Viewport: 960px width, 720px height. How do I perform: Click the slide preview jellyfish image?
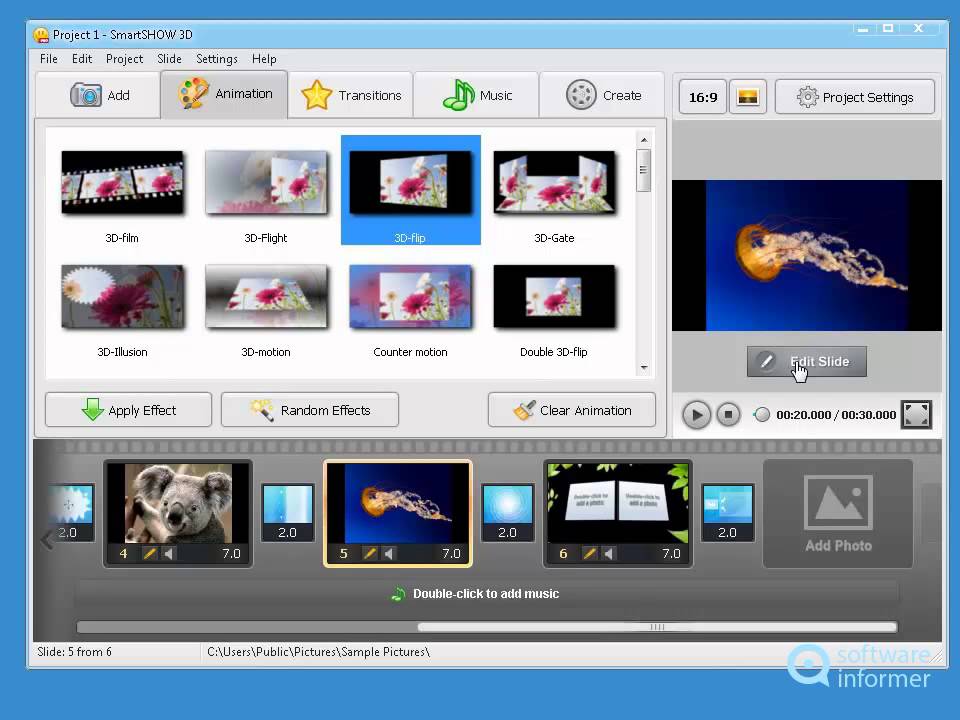coord(807,255)
